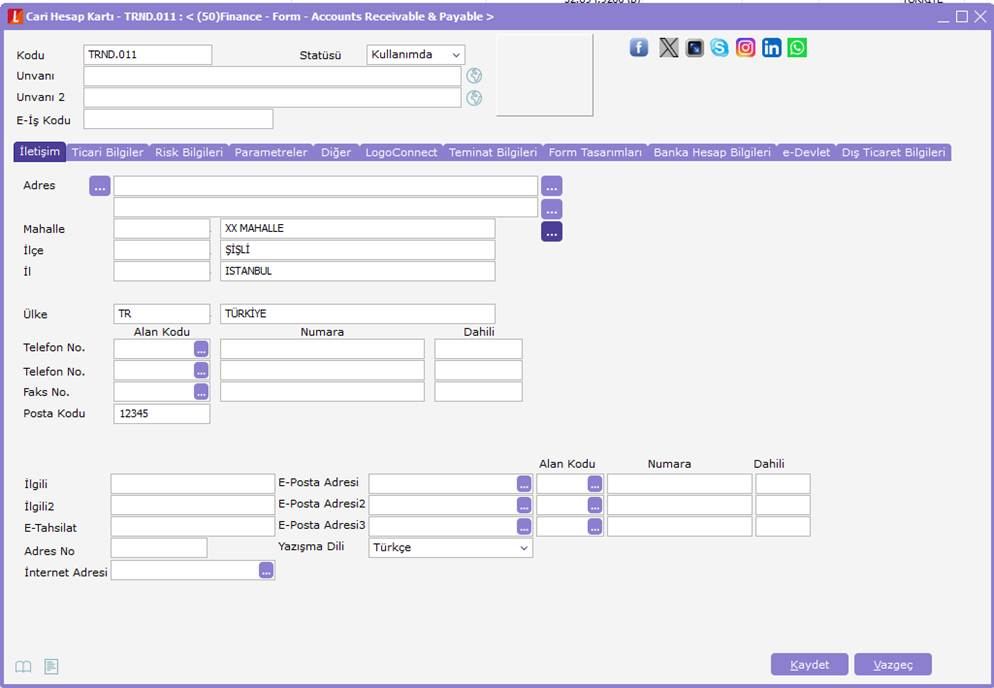Viewport: 994px width, 688px height.
Task: Open the LinkedIn icon
Action: [x=771, y=48]
